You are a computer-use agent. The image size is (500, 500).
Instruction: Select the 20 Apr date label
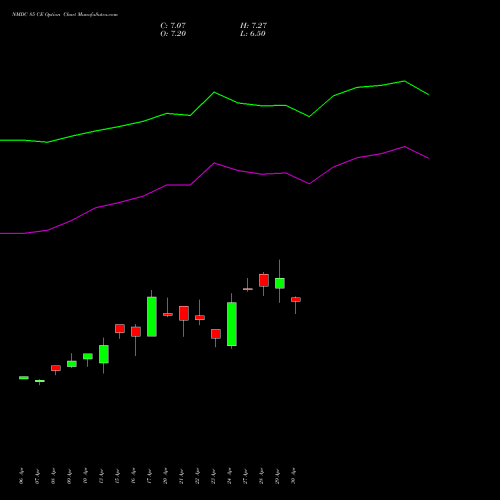pyautogui.click(x=165, y=476)
